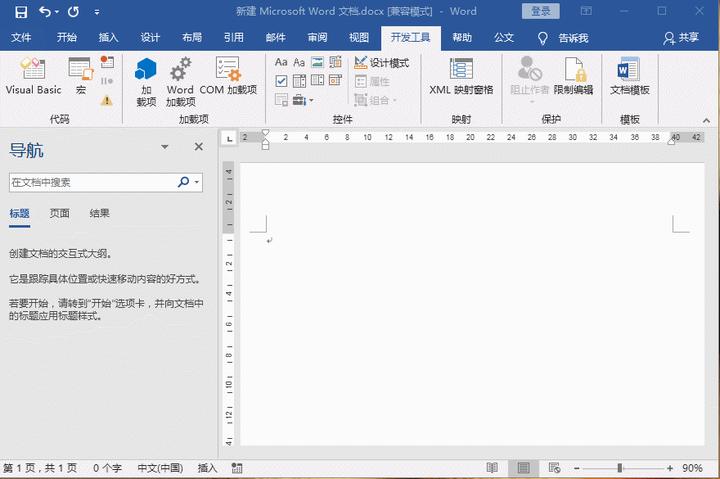Switch to the 布局 tab
The image size is (720, 479).
coord(192,38)
